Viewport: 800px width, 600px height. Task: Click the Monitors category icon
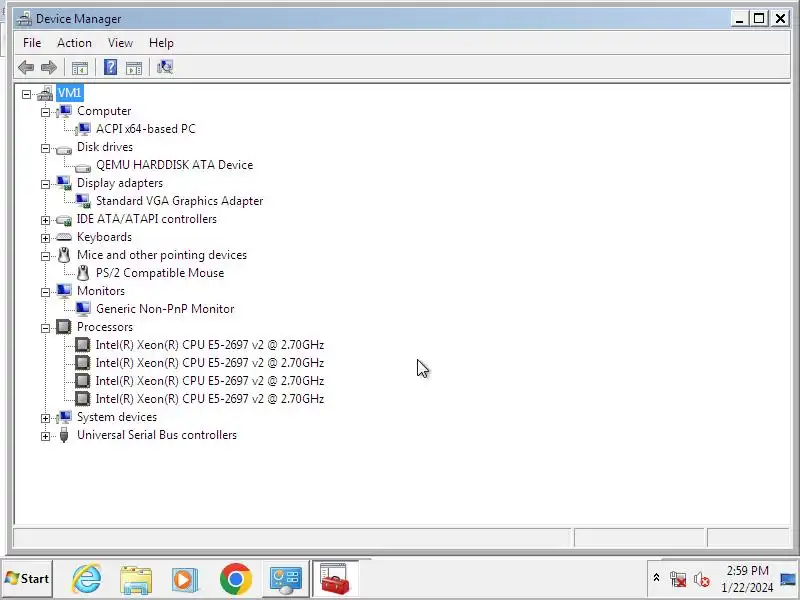(x=64, y=291)
